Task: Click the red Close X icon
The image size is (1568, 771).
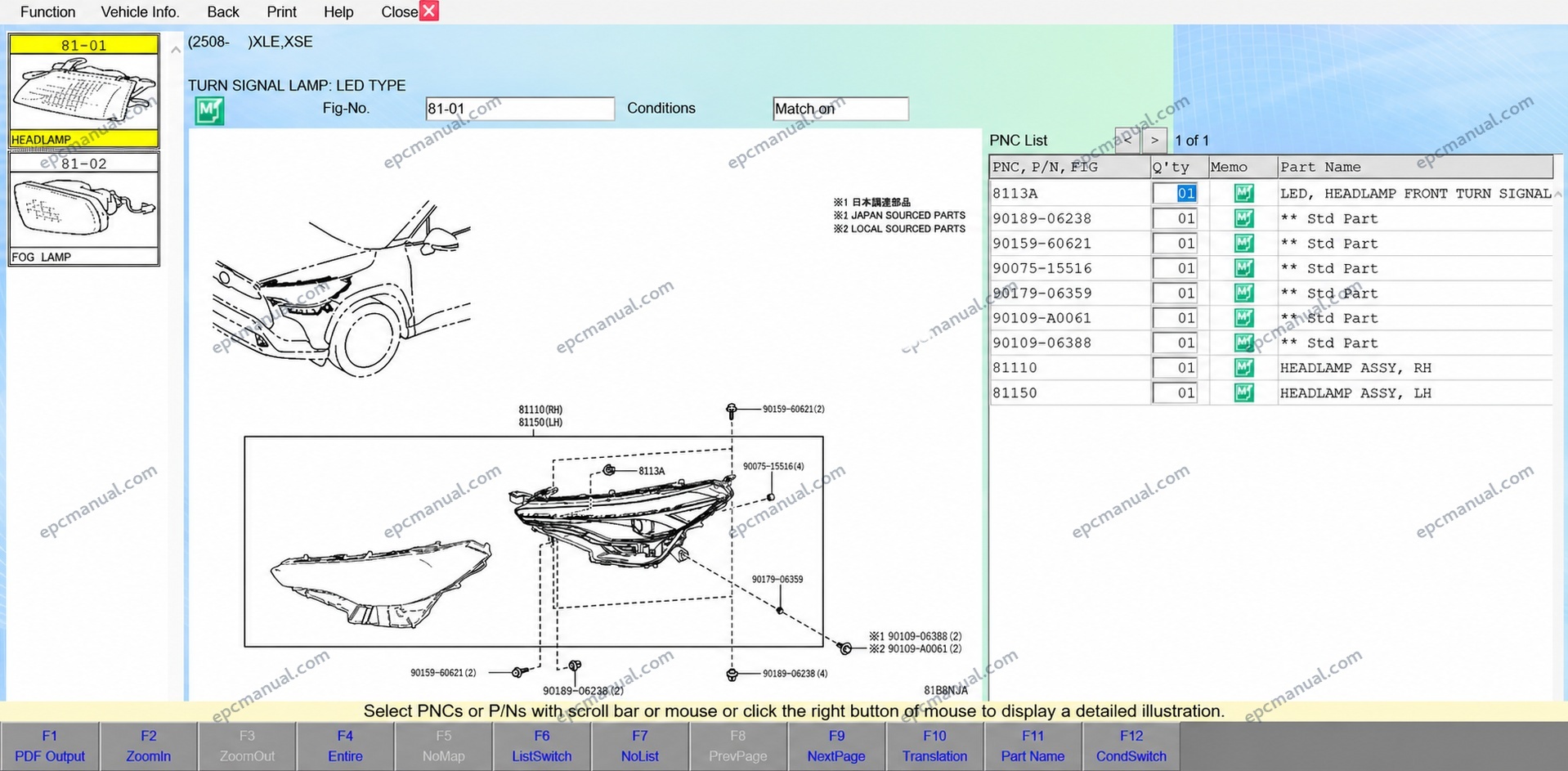Action: [x=429, y=11]
